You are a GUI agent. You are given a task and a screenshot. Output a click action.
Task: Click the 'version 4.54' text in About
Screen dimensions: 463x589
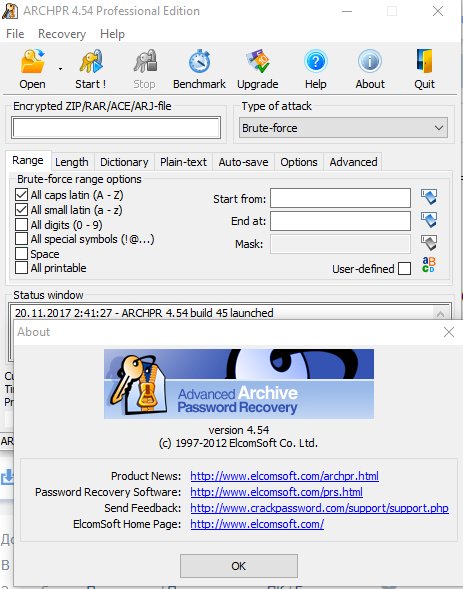(x=239, y=430)
